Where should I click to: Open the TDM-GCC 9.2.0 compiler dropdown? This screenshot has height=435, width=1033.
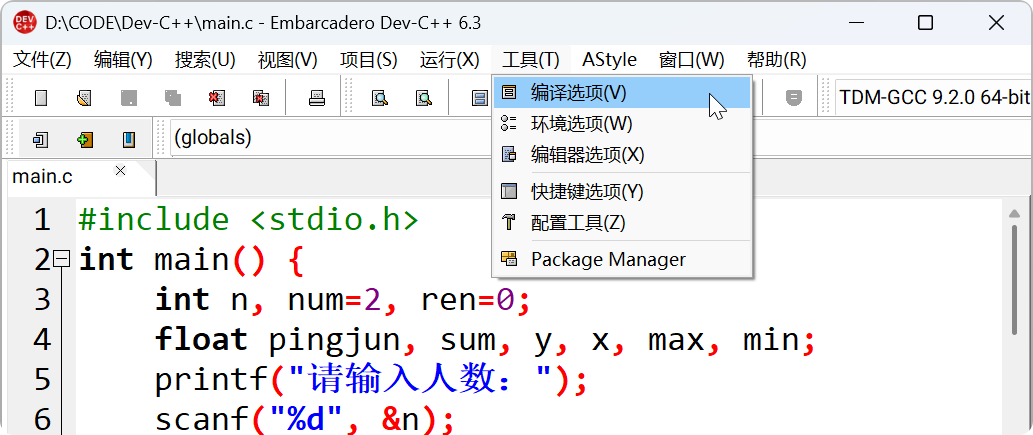[x=933, y=98]
